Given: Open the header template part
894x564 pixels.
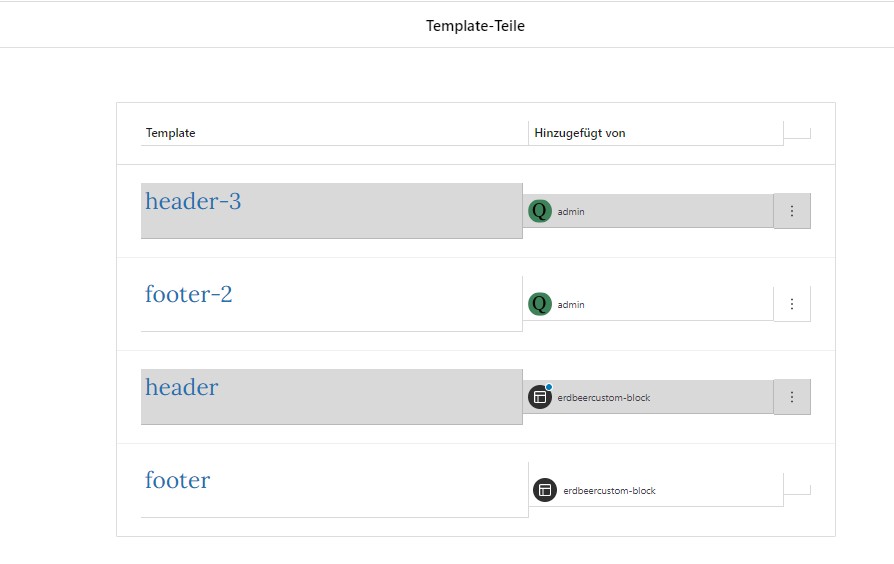Looking at the screenshot, I should (x=181, y=387).
